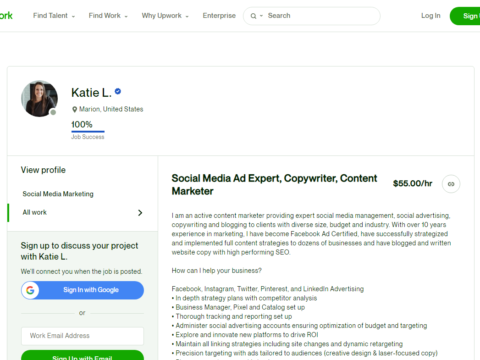
Task: Click the Google G logo icon
Action: coord(30,290)
